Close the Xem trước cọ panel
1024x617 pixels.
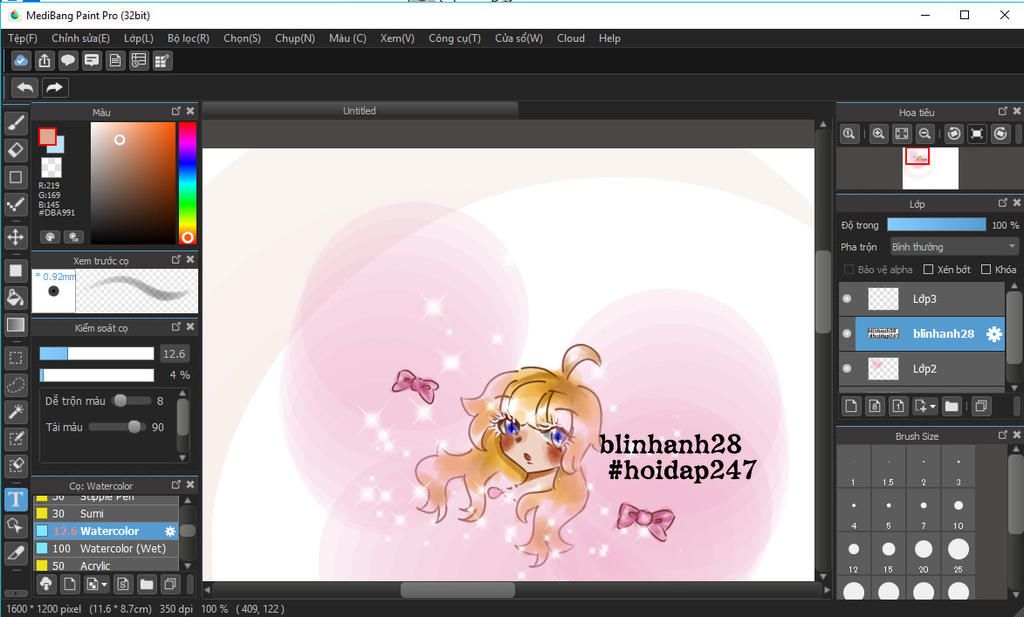[x=190, y=259]
